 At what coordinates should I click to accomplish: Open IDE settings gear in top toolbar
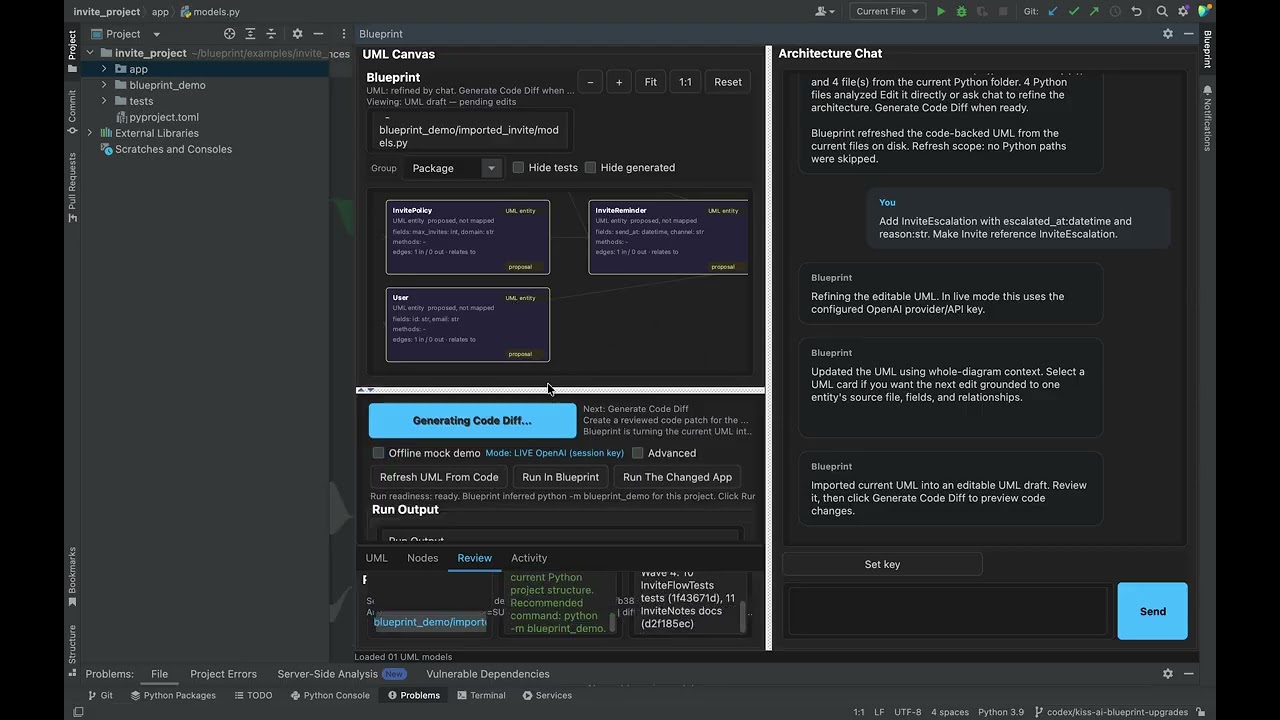[1184, 12]
